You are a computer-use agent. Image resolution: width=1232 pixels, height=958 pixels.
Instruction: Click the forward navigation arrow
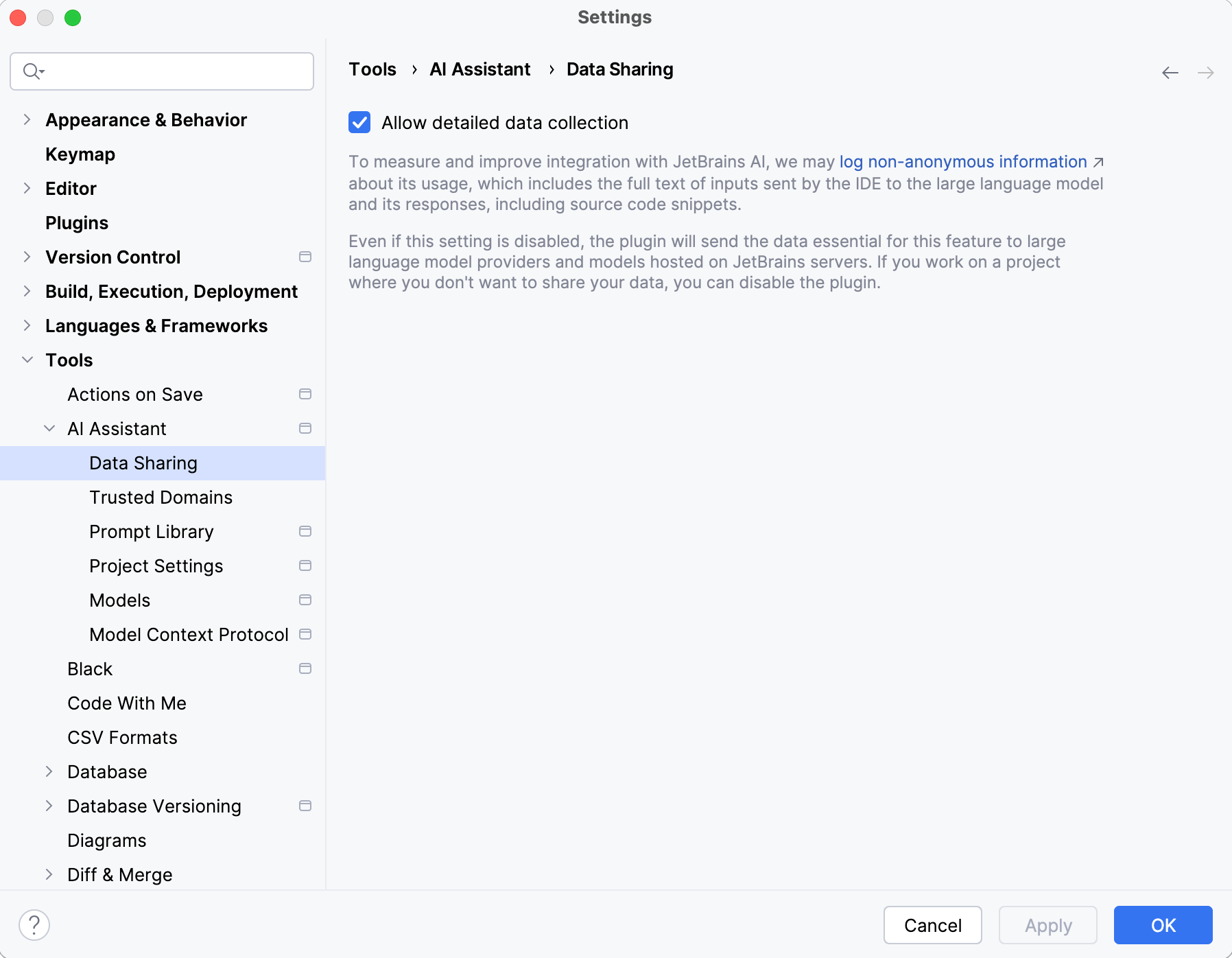[1206, 72]
